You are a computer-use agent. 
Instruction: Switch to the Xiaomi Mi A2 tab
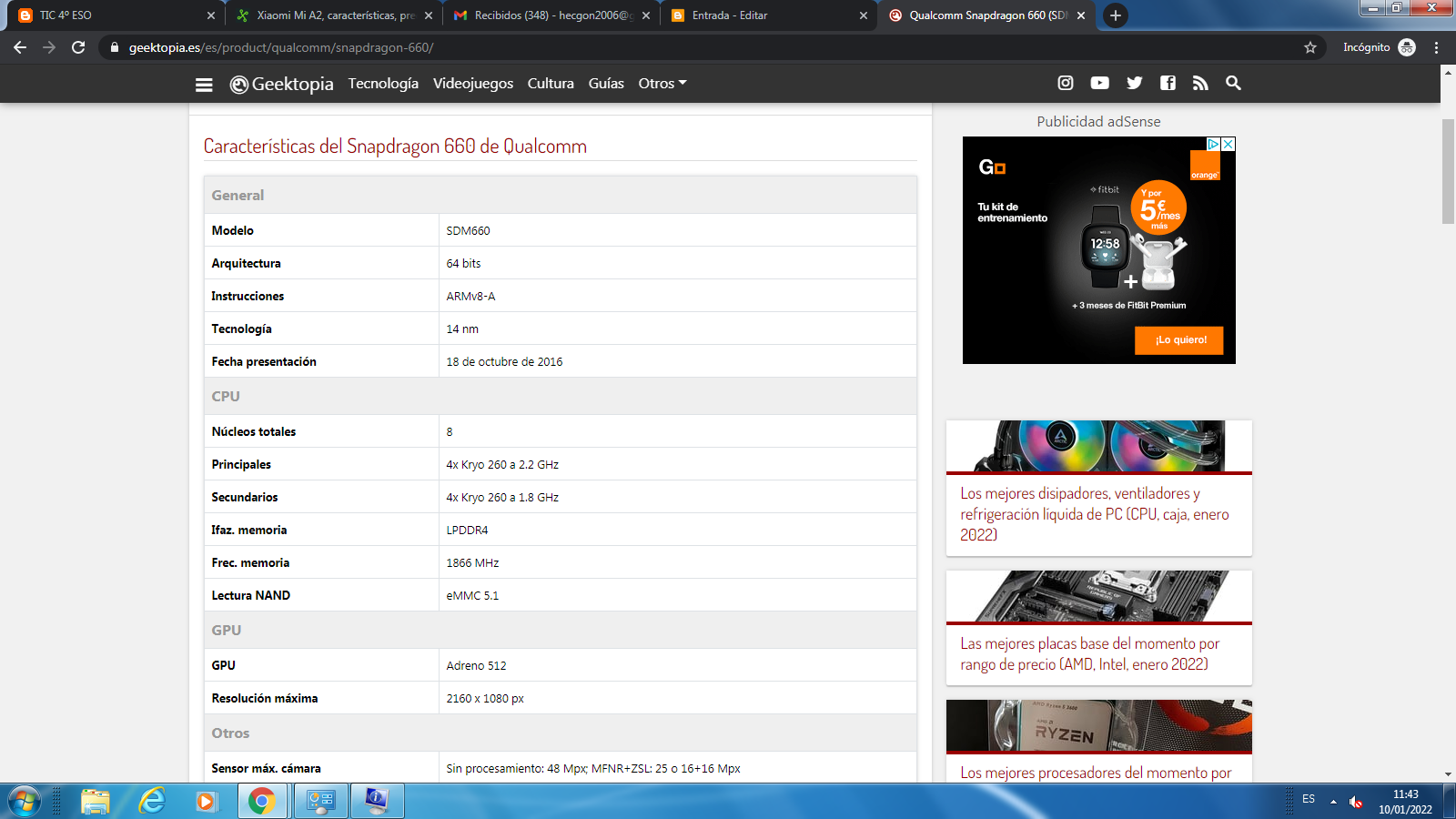(335, 15)
